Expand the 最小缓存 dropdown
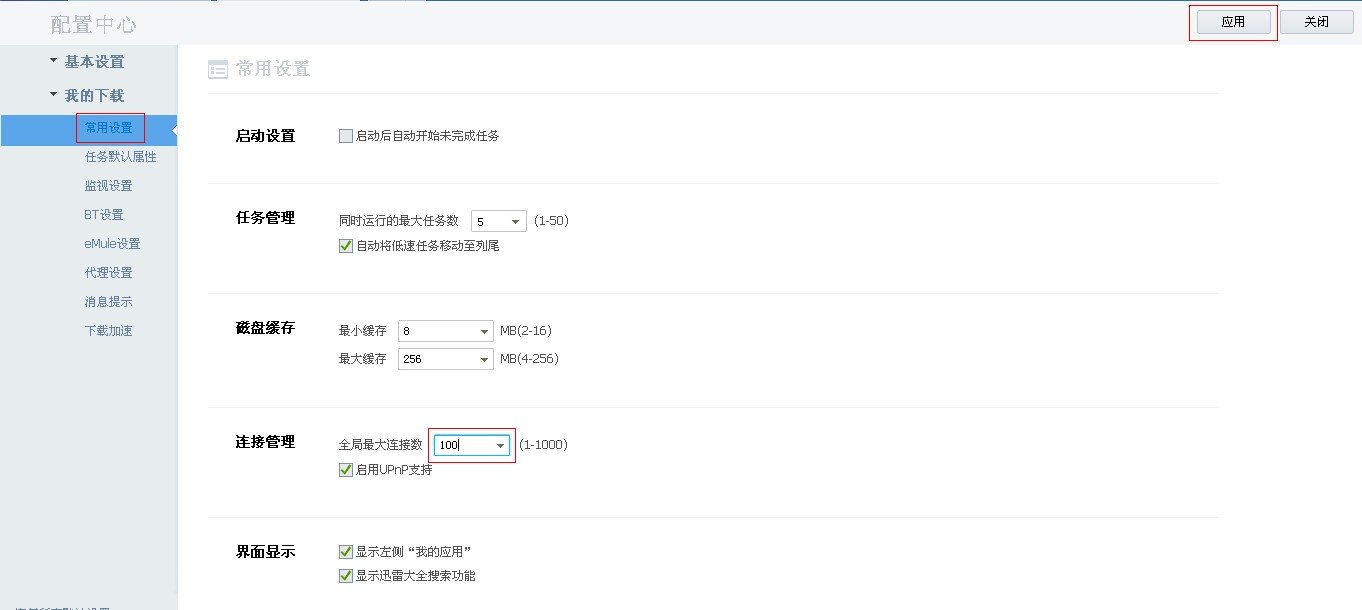The image size is (1362, 610). tap(484, 331)
